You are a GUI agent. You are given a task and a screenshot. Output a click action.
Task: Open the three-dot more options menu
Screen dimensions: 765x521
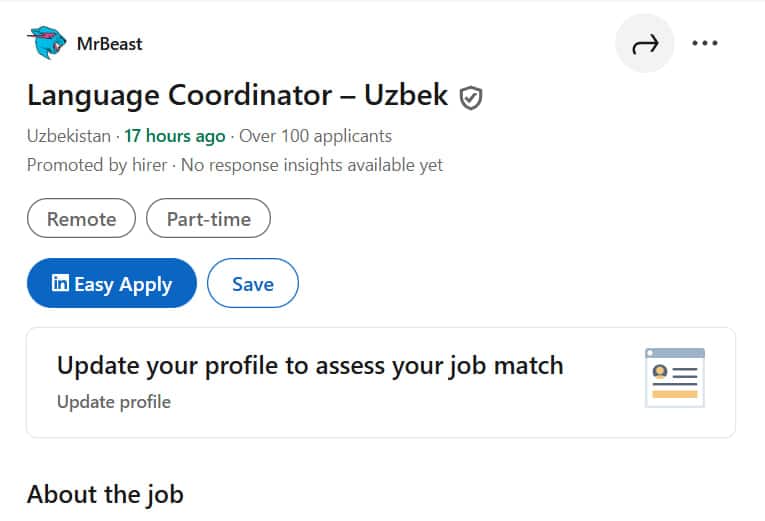[705, 43]
